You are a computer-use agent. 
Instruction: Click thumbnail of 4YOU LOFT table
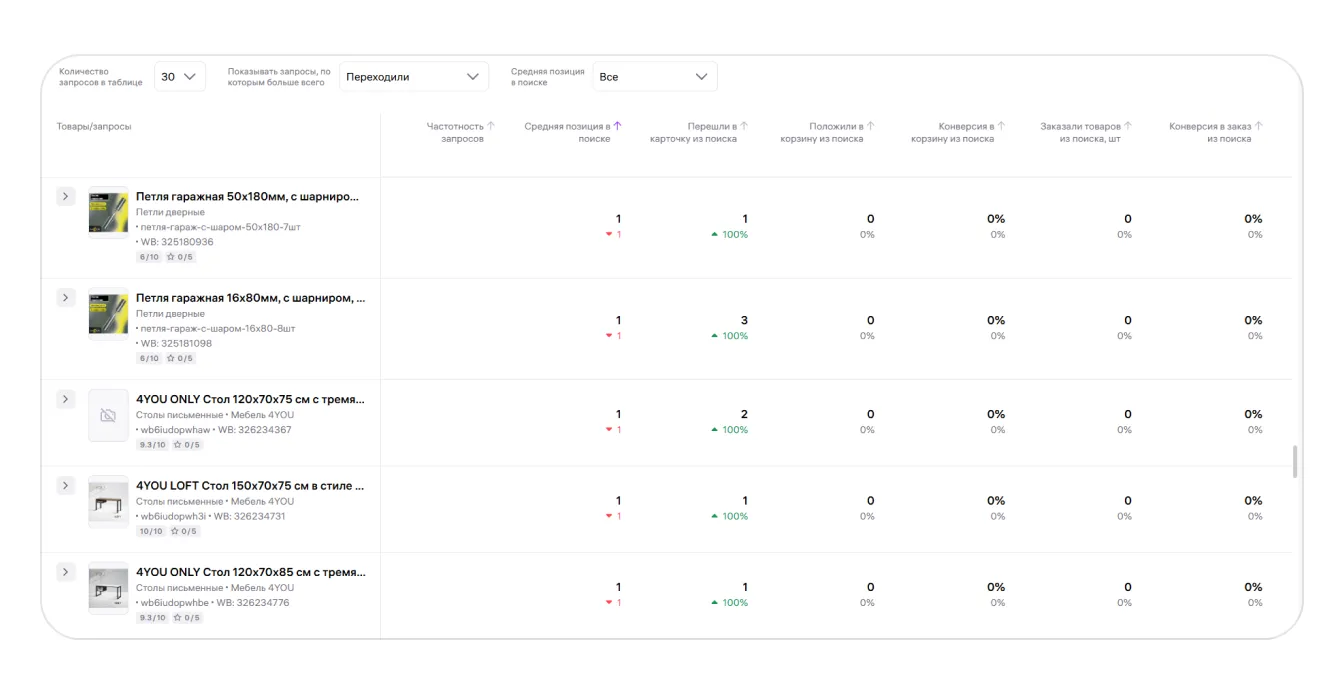(108, 501)
